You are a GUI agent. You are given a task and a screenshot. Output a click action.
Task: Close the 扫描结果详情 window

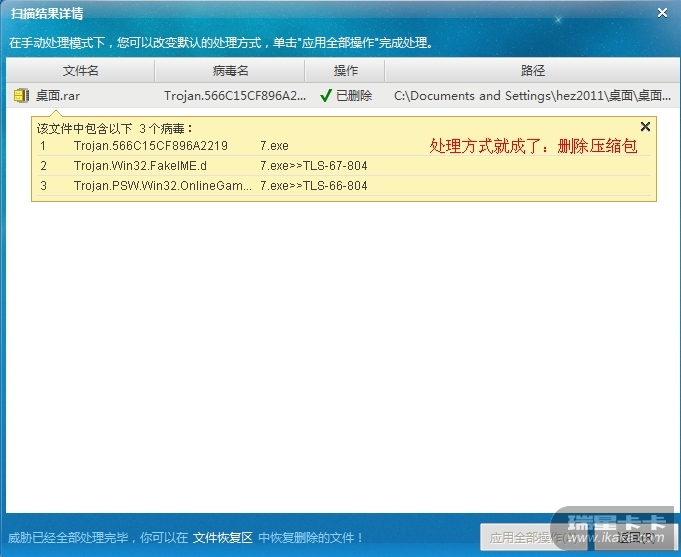click(x=662, y=13)
